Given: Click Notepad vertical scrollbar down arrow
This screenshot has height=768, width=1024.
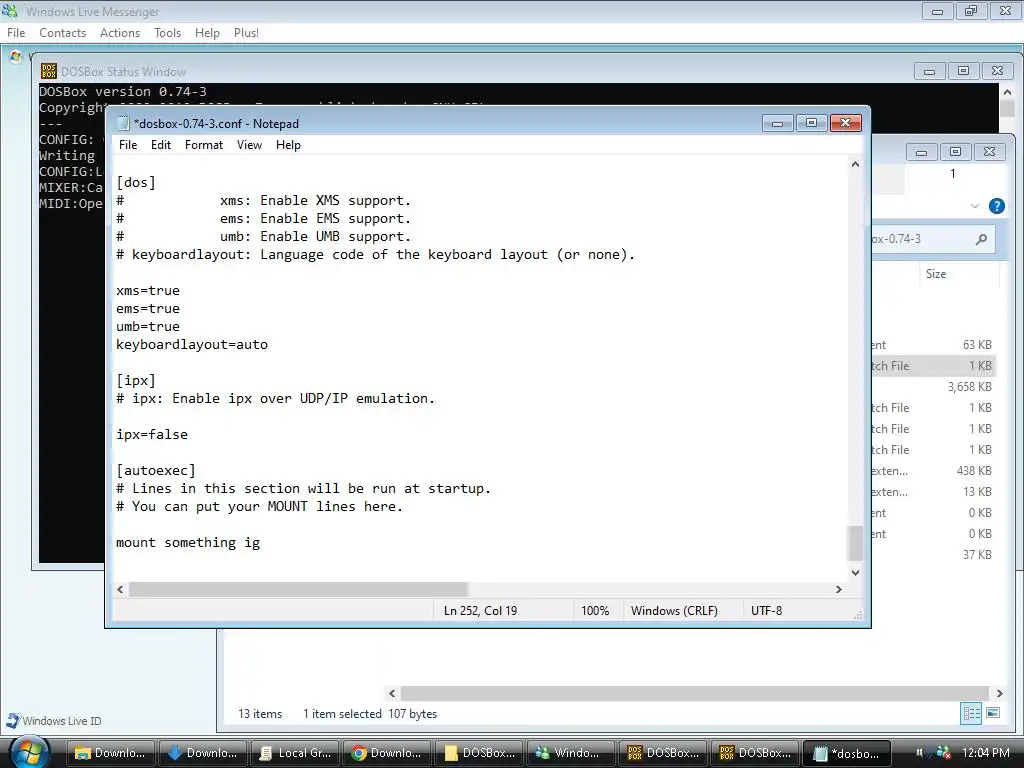Looking at the screenshot, I should (x=855, y=573).
